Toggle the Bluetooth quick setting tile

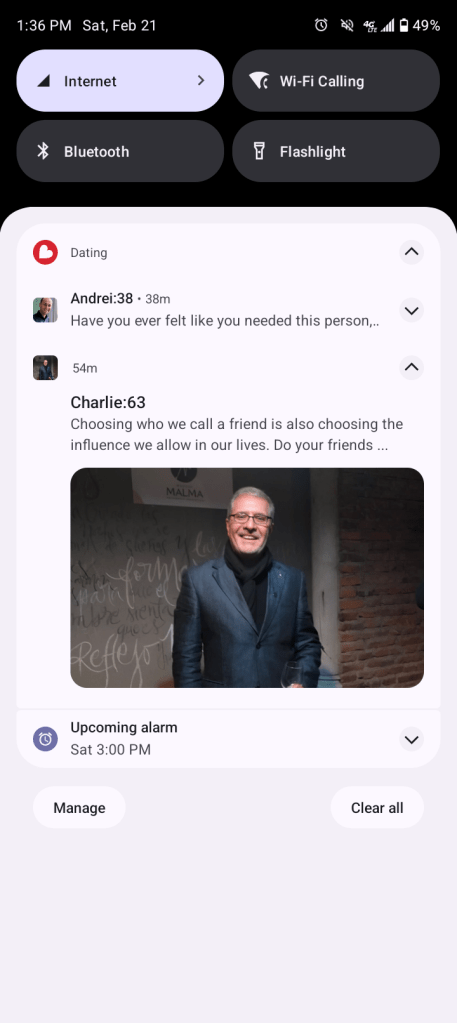(x=120, y=151)
